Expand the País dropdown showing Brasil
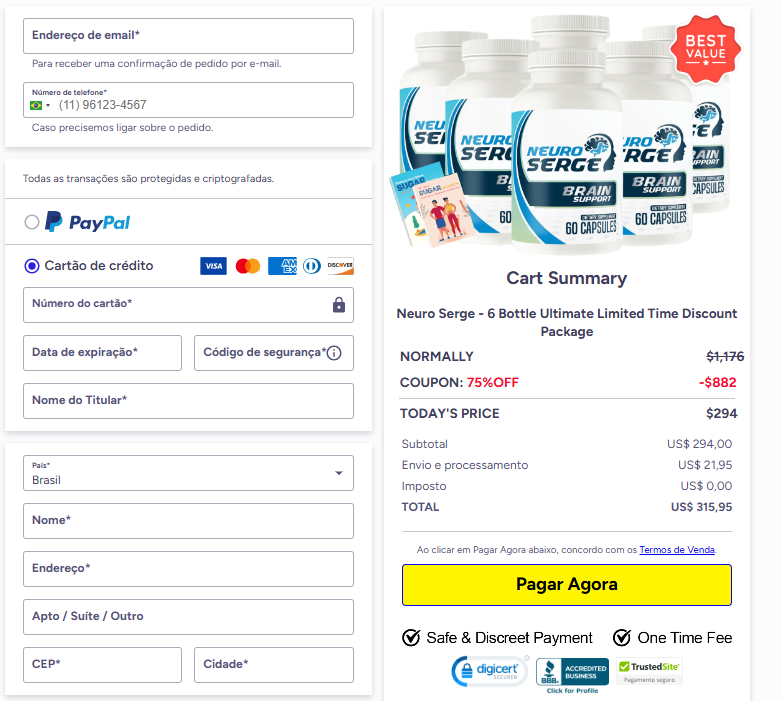Screen dimensions: 782x701 click(189, 473)
